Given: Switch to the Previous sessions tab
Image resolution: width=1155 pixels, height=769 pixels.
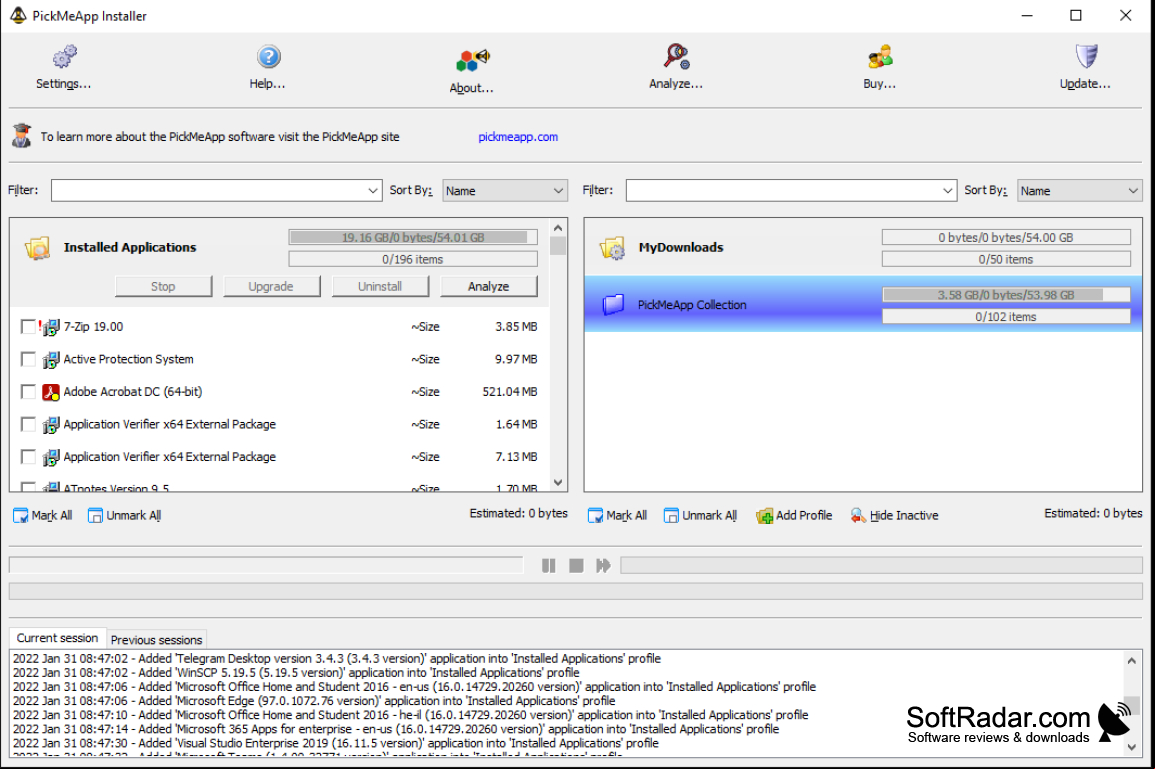Looking at the screenshot, I should click(x=156, y=640).
